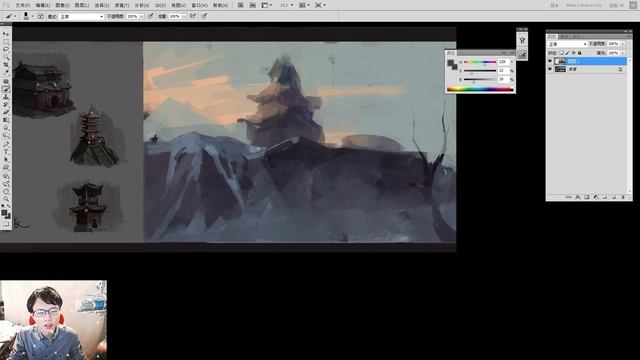Toggle lock transparent pixels
640x360 pixels.
562,53
